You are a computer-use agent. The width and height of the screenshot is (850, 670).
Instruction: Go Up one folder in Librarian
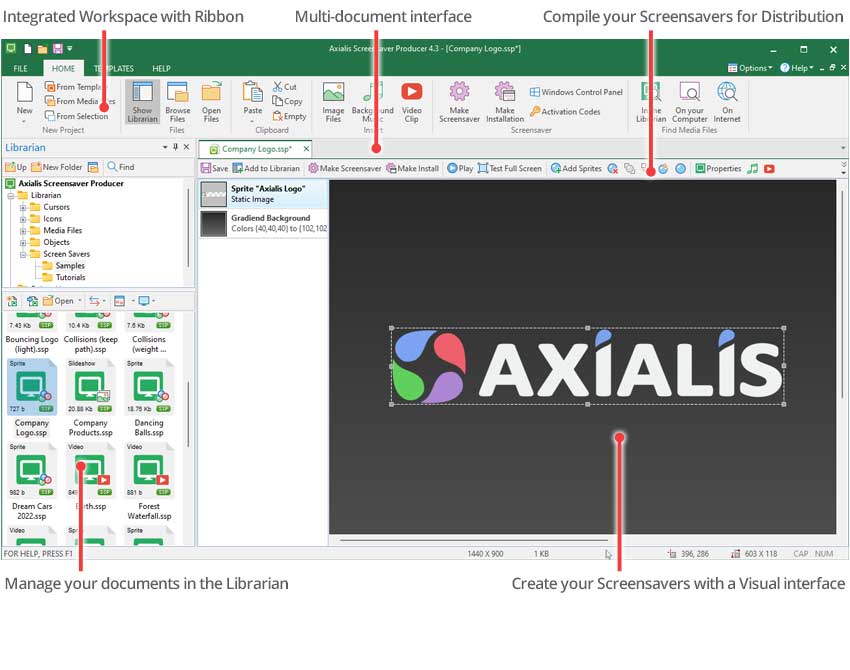(16, 167)
